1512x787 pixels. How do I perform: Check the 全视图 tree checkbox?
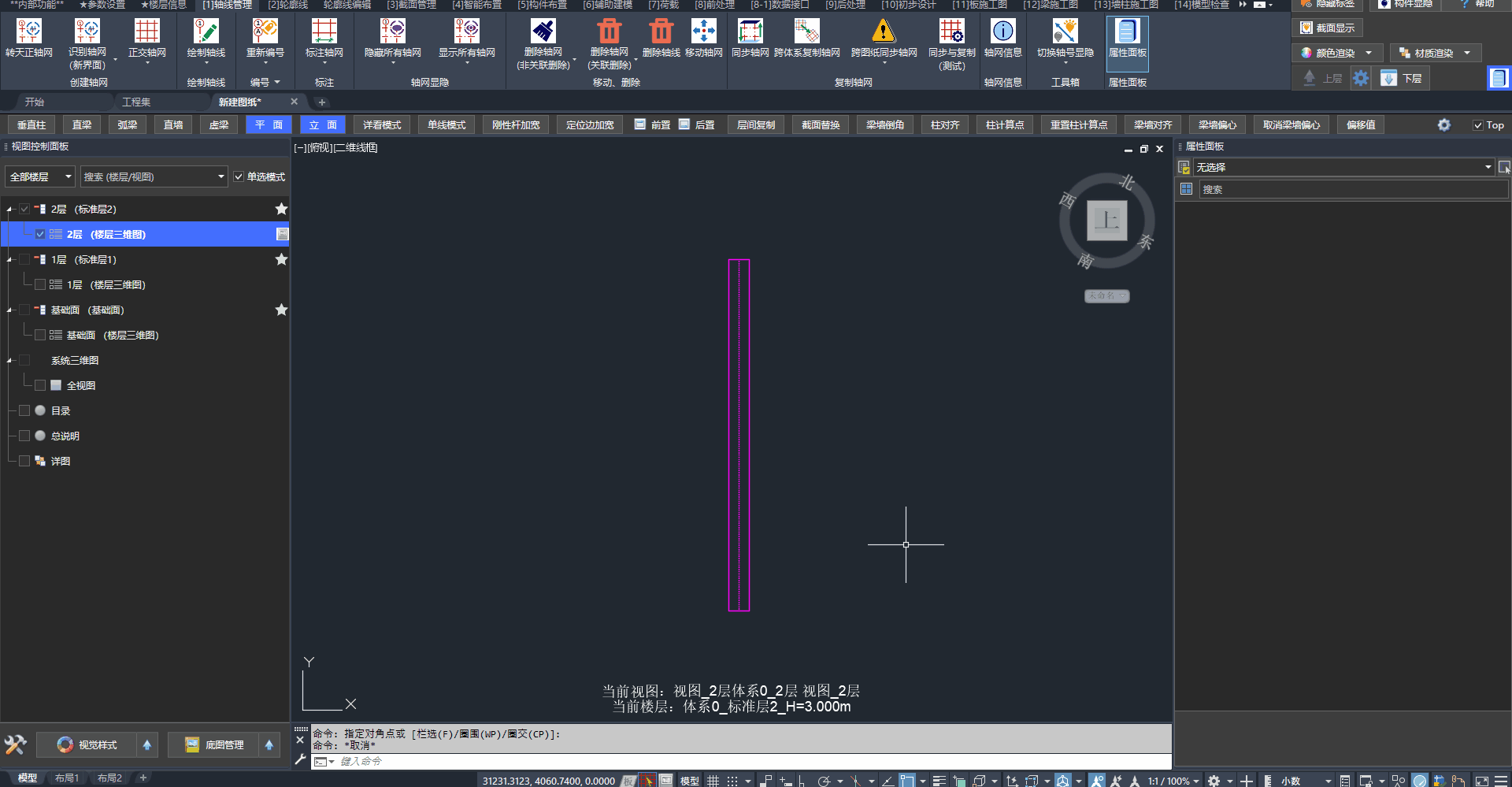(x=40, y=385)
